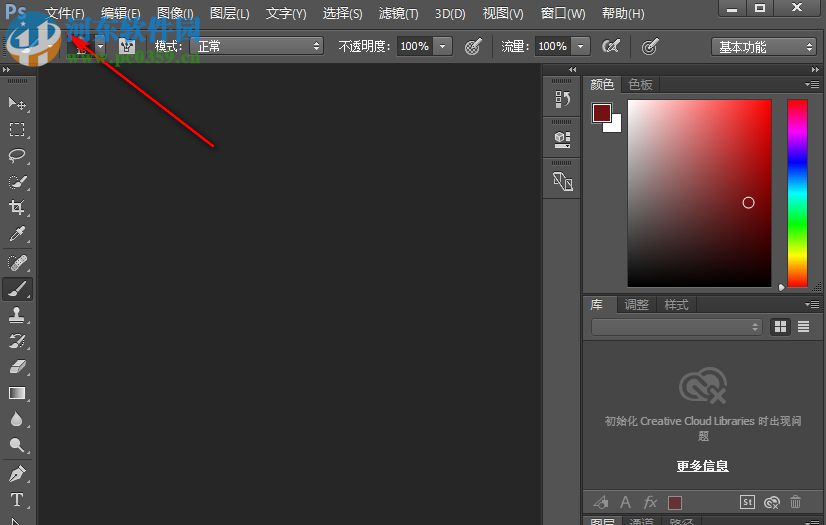Click the foreground color swatch
826x525 pixels.
point(601,112)
